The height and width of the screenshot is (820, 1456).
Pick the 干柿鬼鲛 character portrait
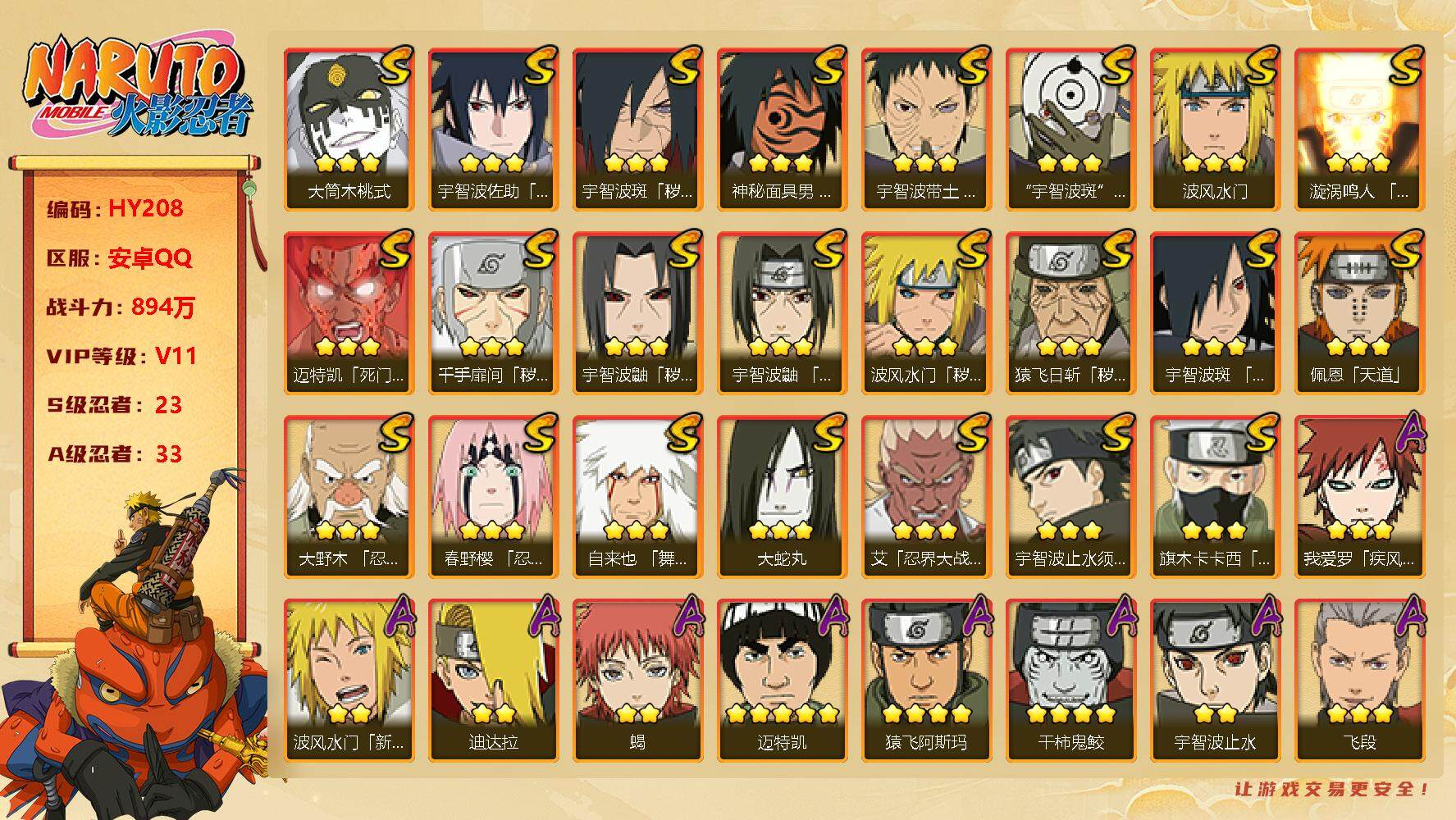[x=1070, y=680]
